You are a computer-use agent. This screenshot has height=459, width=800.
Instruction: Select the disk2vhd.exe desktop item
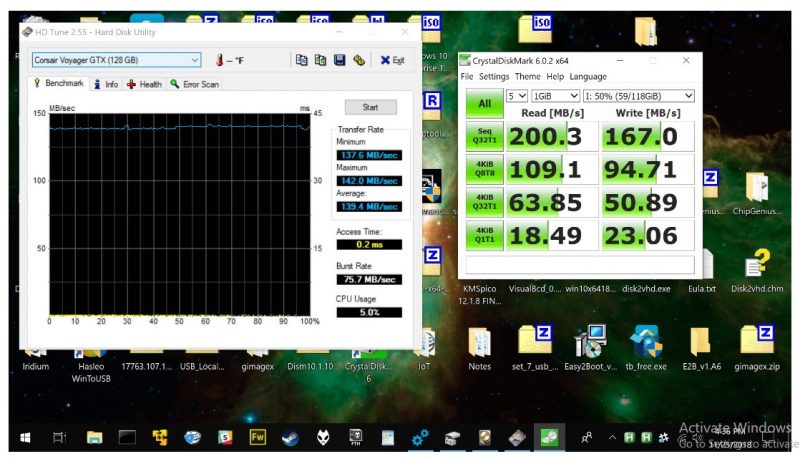[x=646, y=289]
